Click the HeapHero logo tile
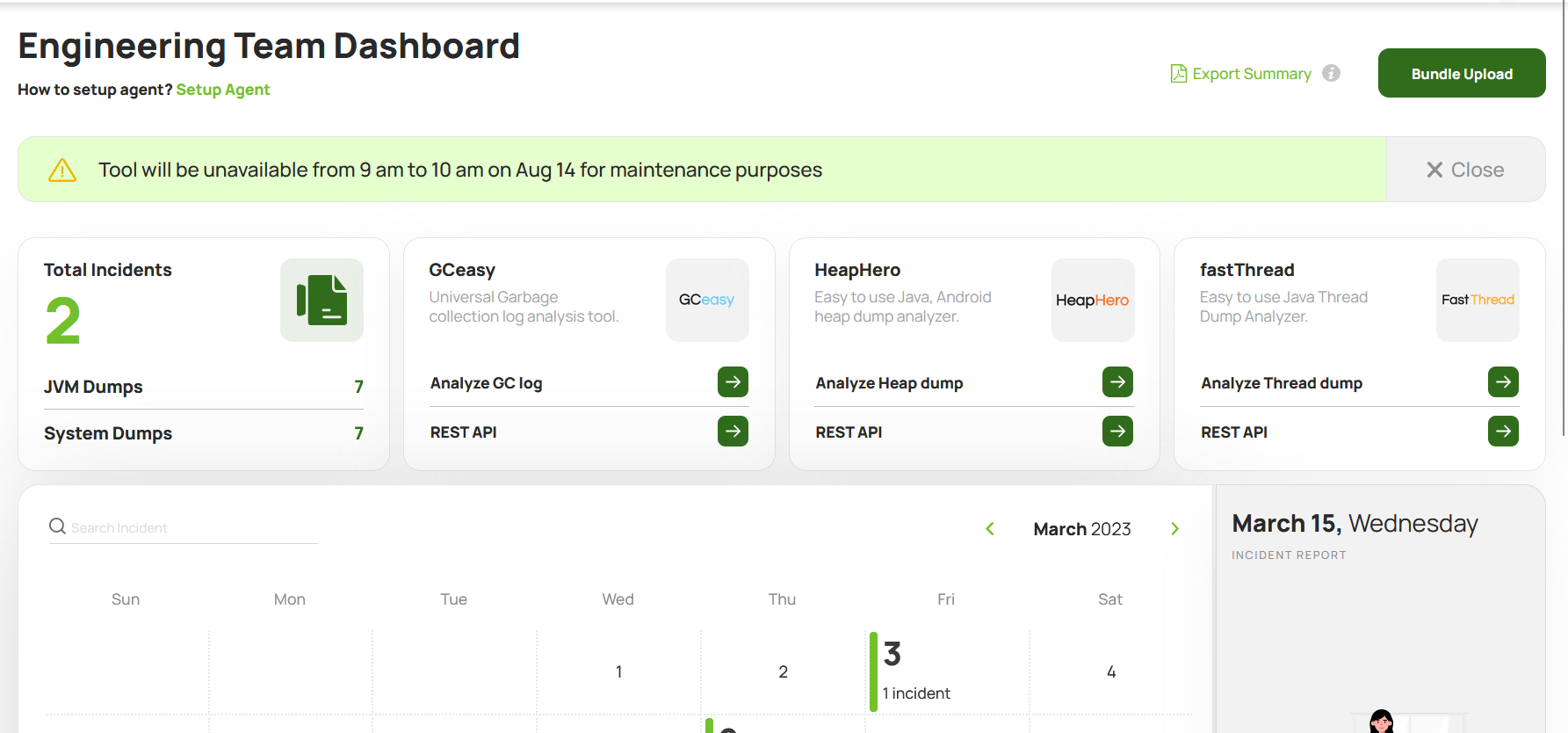The width and height of the screenshot is (1568, 733). (1093, 300)
